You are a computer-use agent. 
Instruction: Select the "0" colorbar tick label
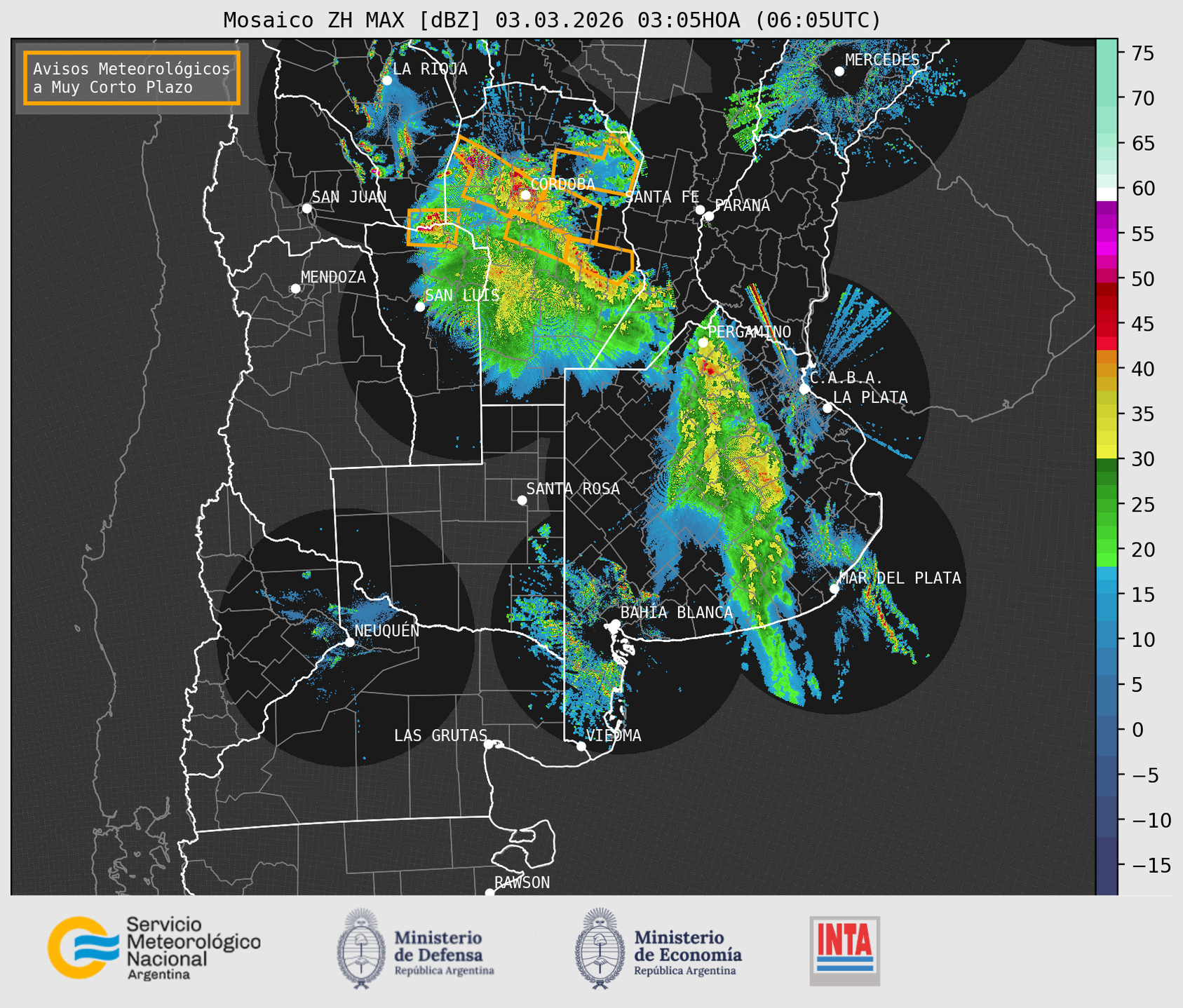tap(1137, 730)
